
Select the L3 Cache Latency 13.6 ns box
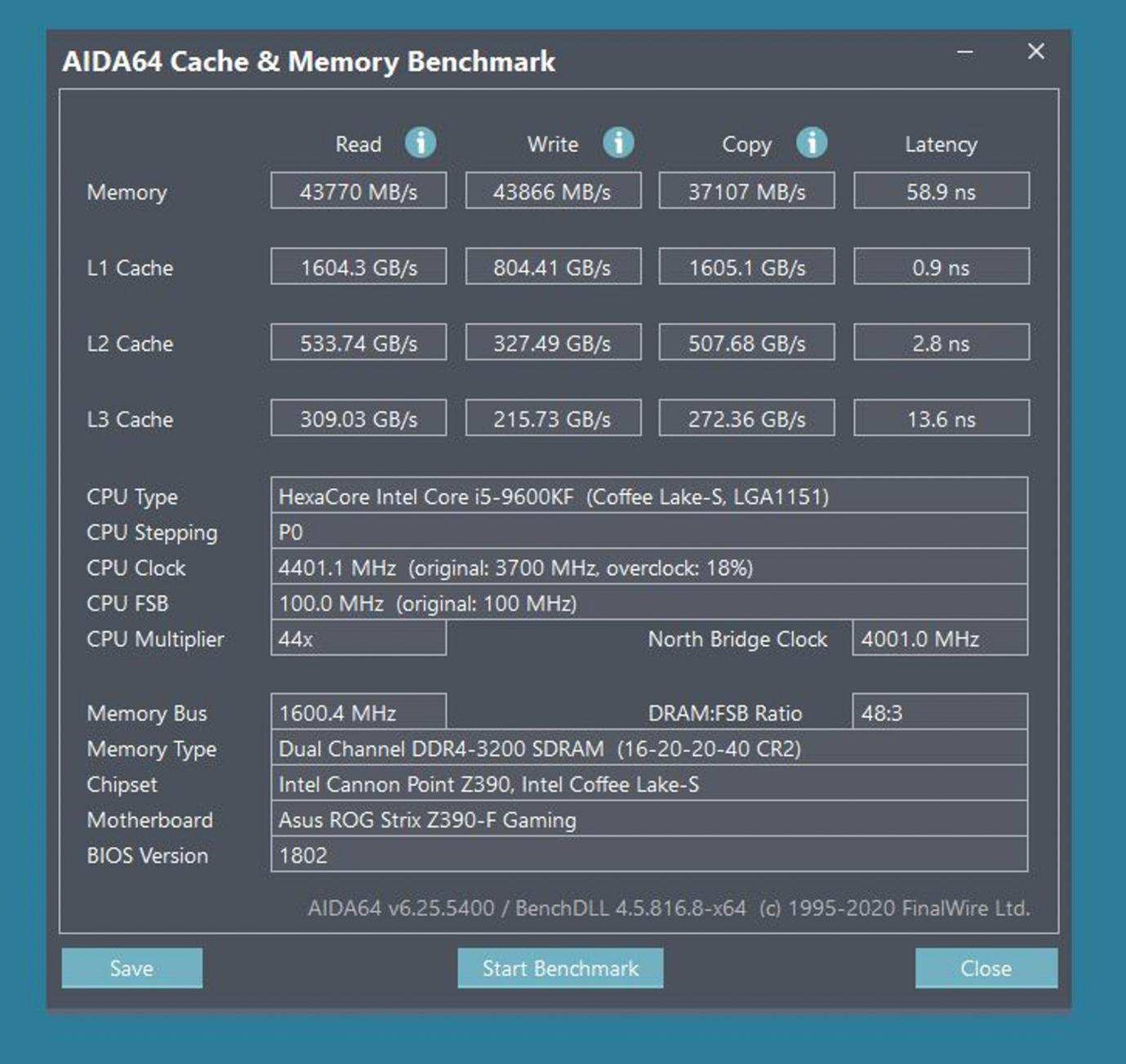[x=941, y=419]
